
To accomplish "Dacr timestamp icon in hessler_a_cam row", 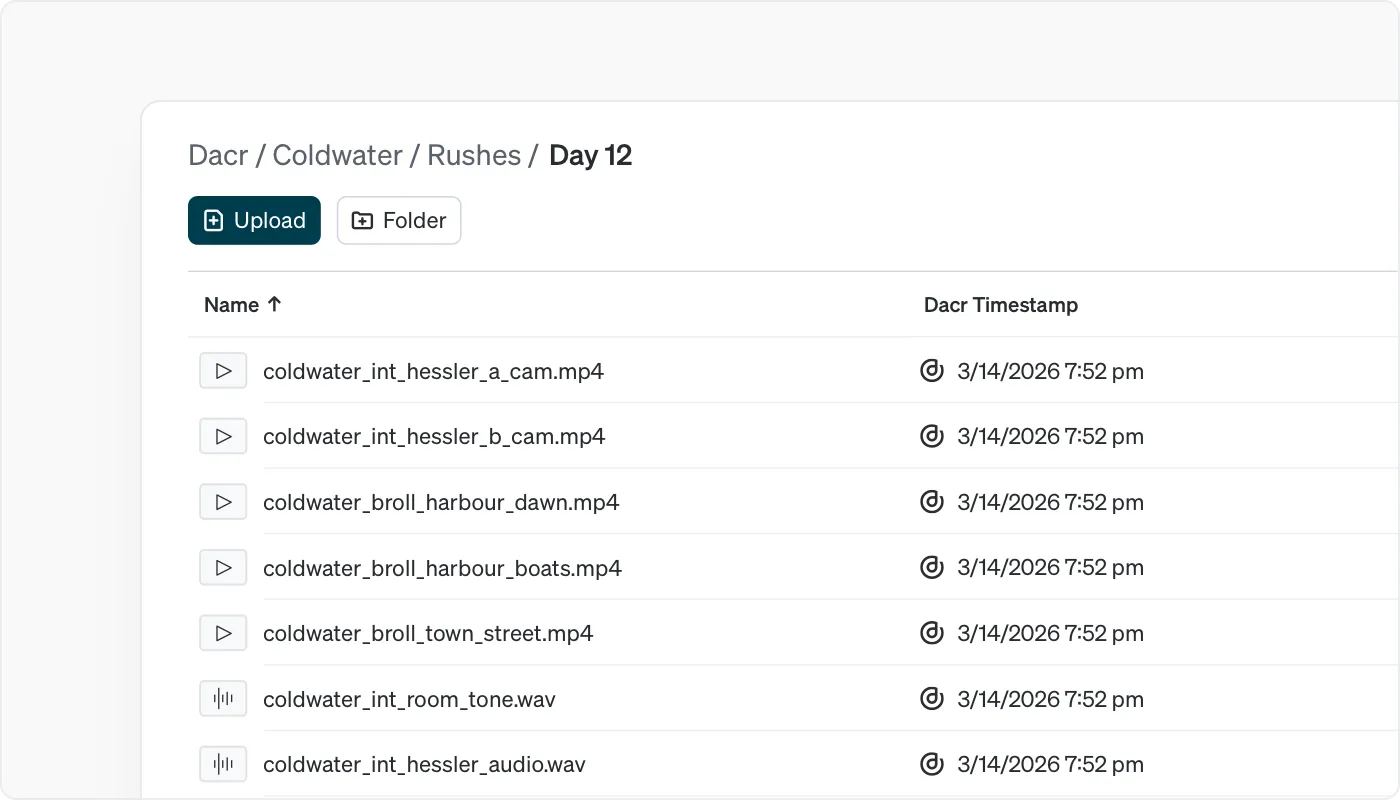I will point(931,371).
